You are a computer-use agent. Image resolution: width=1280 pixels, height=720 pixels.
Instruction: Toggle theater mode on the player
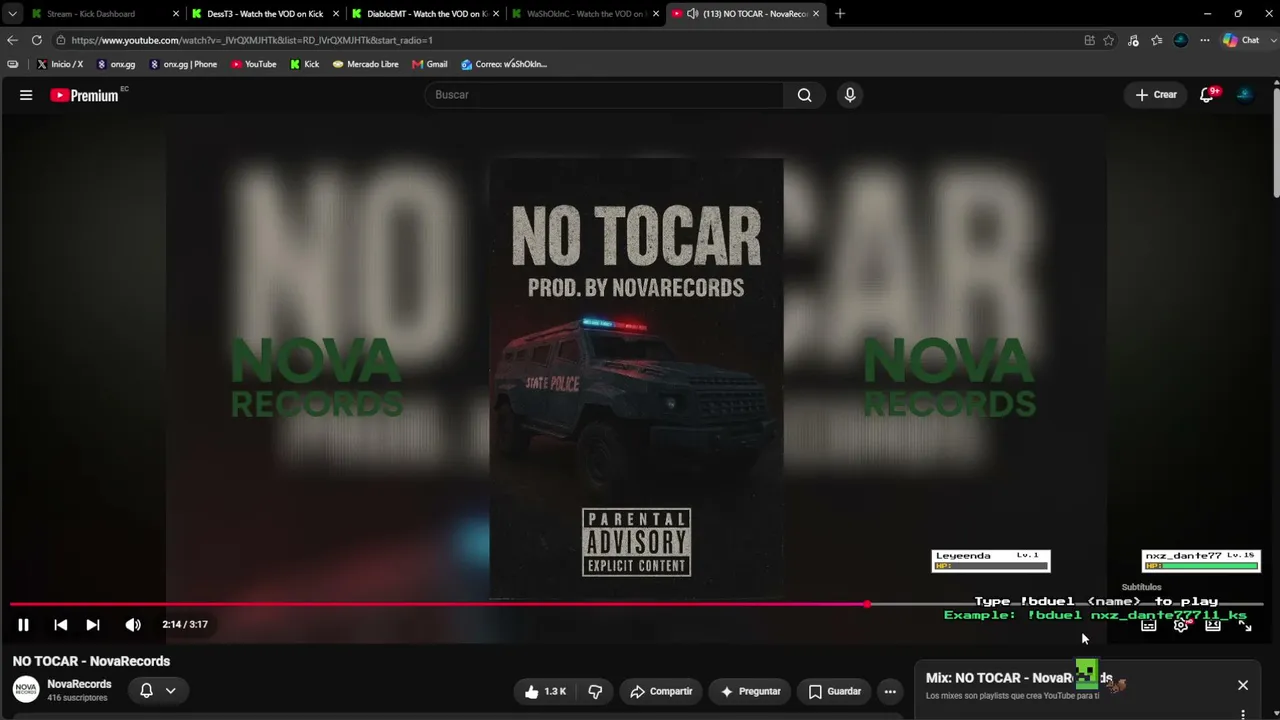(1213, 626)
